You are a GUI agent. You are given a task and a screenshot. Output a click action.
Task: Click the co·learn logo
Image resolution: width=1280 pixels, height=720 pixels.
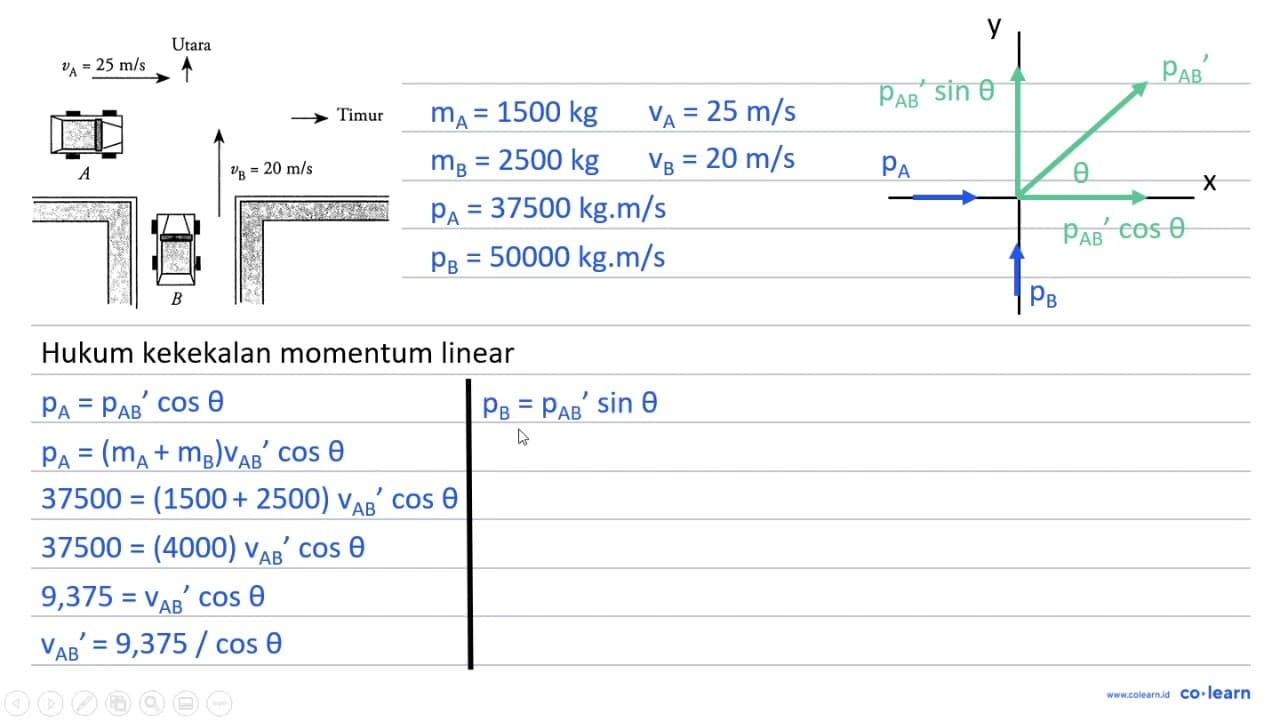(1215, 693)
